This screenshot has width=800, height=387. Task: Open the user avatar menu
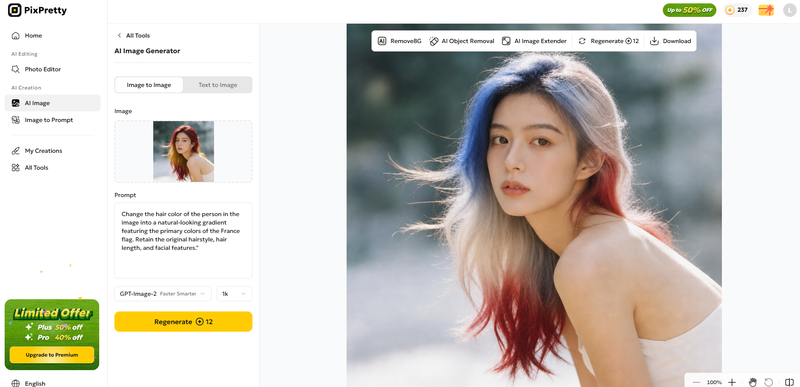coord(789,10)
